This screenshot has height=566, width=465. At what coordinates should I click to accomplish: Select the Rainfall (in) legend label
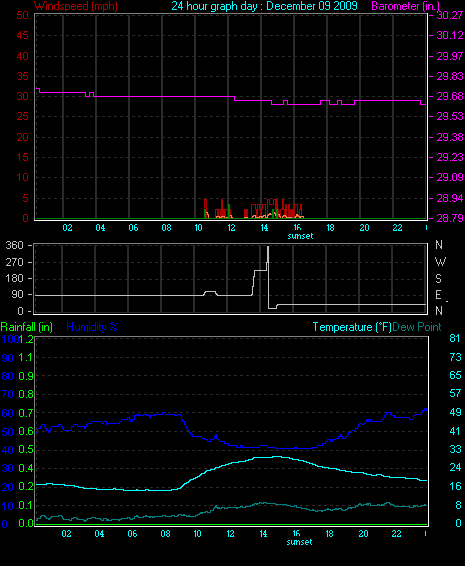[x=27, y=327]
